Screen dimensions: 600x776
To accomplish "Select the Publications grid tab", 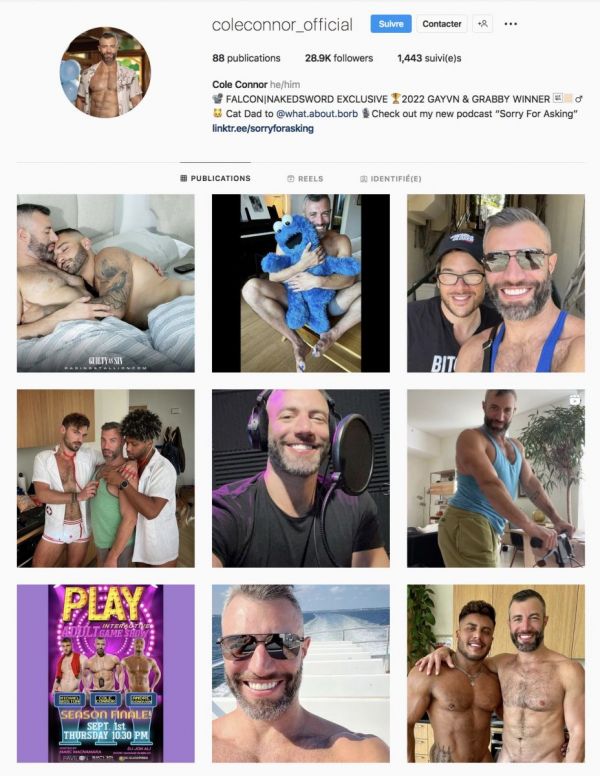I will click(x=215, y=178).
